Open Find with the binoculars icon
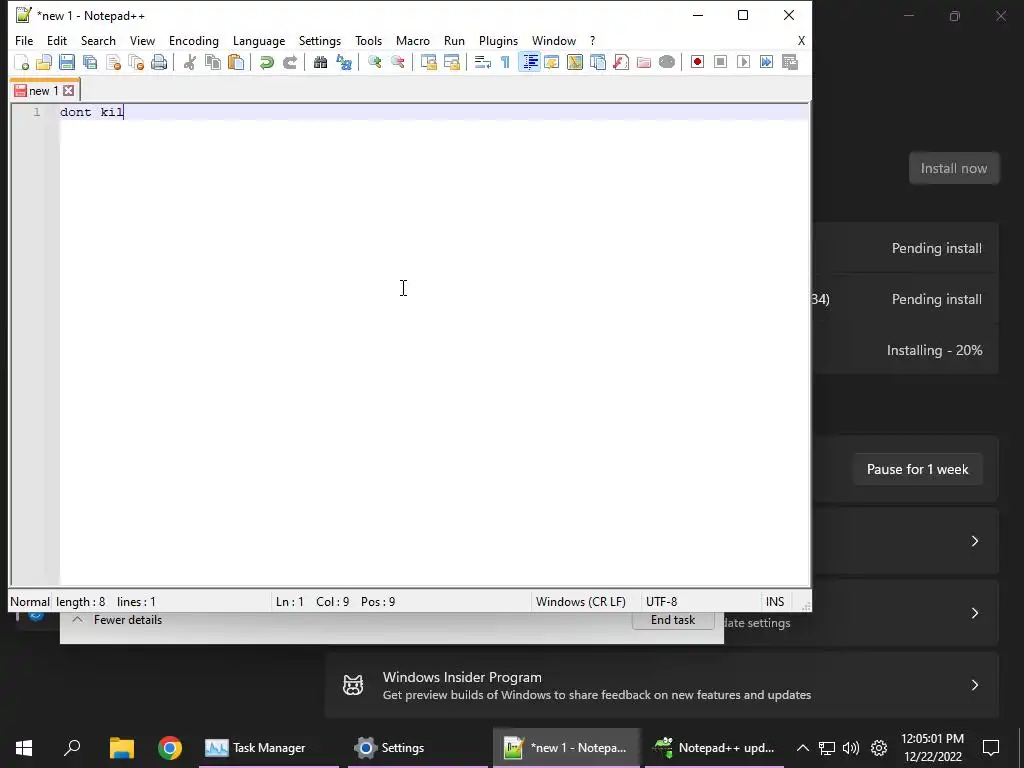The height and width of the screenshot is (768, 1024). point(320,62)
